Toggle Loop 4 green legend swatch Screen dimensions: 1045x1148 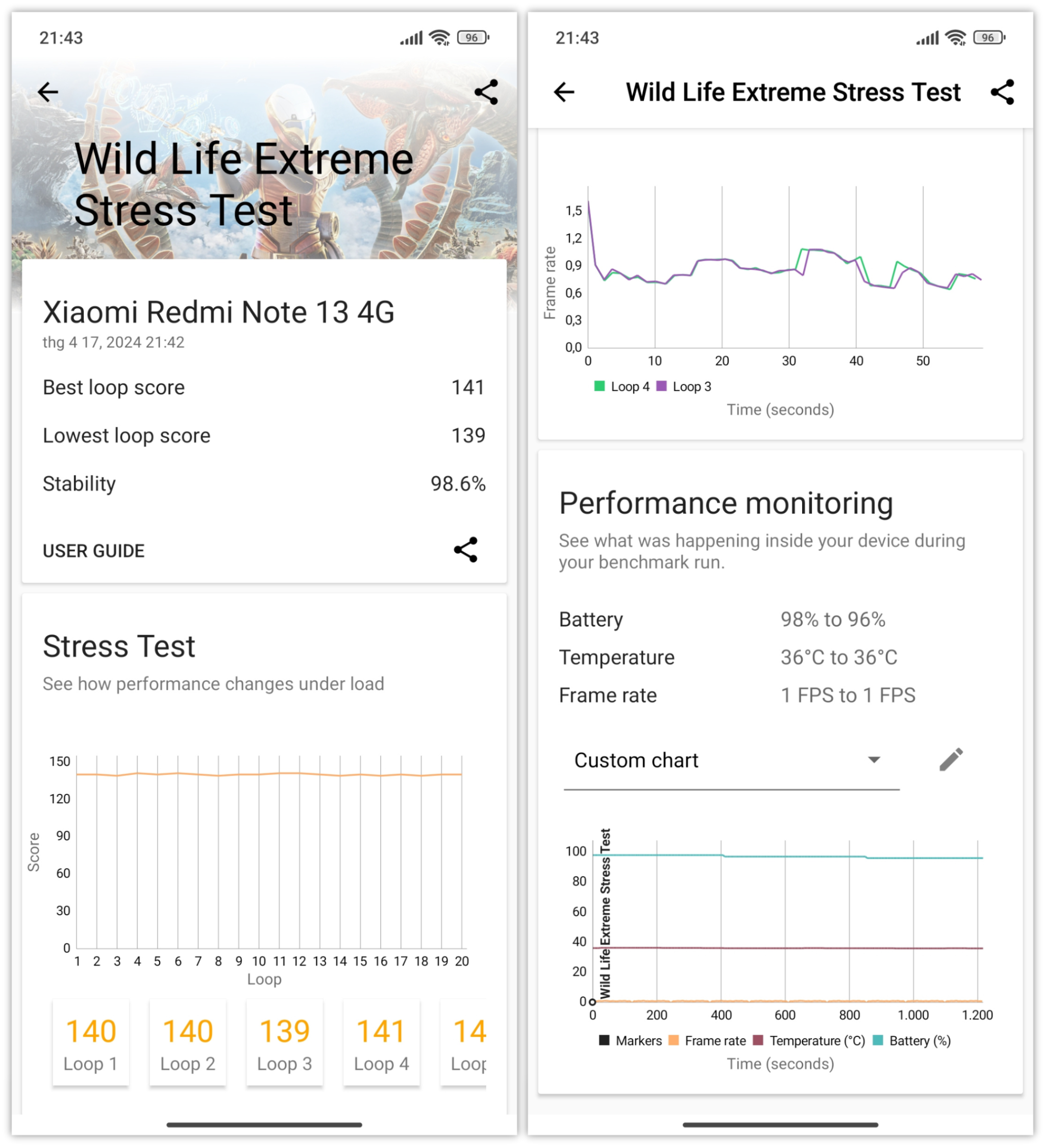coord(599,386)
